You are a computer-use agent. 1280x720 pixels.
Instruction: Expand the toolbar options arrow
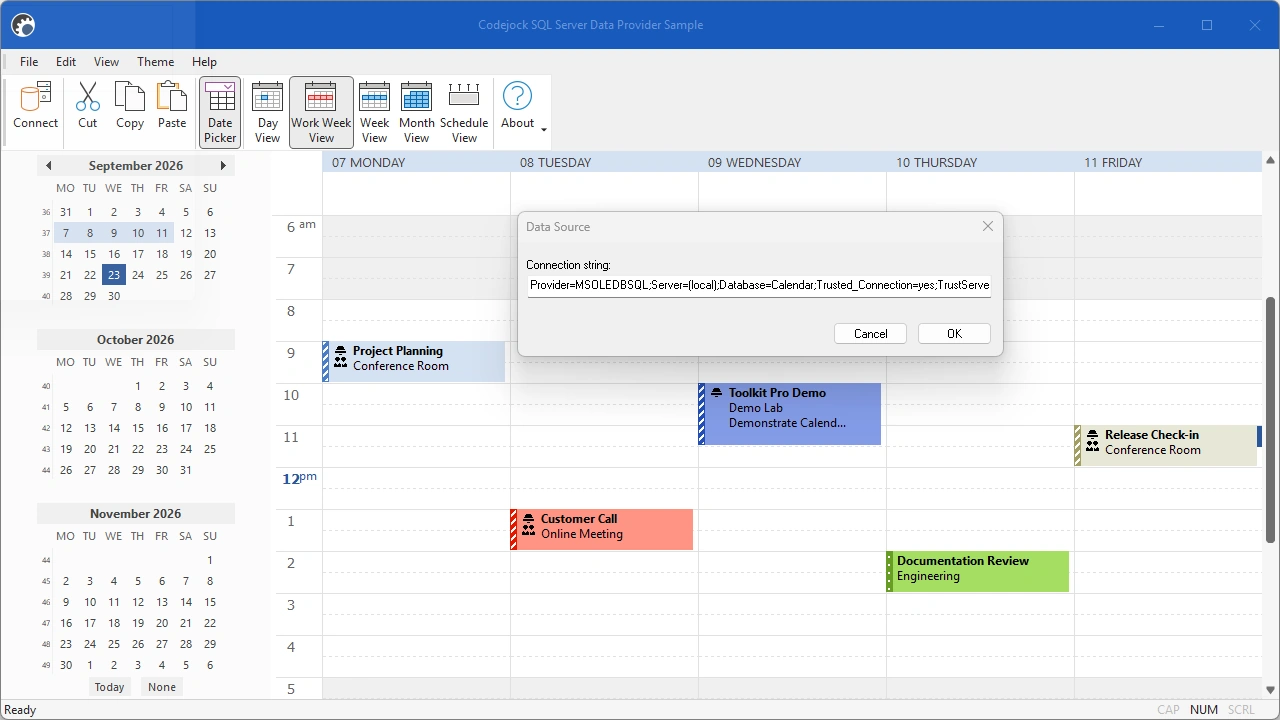pyautogui.click(x=544, y=129)
